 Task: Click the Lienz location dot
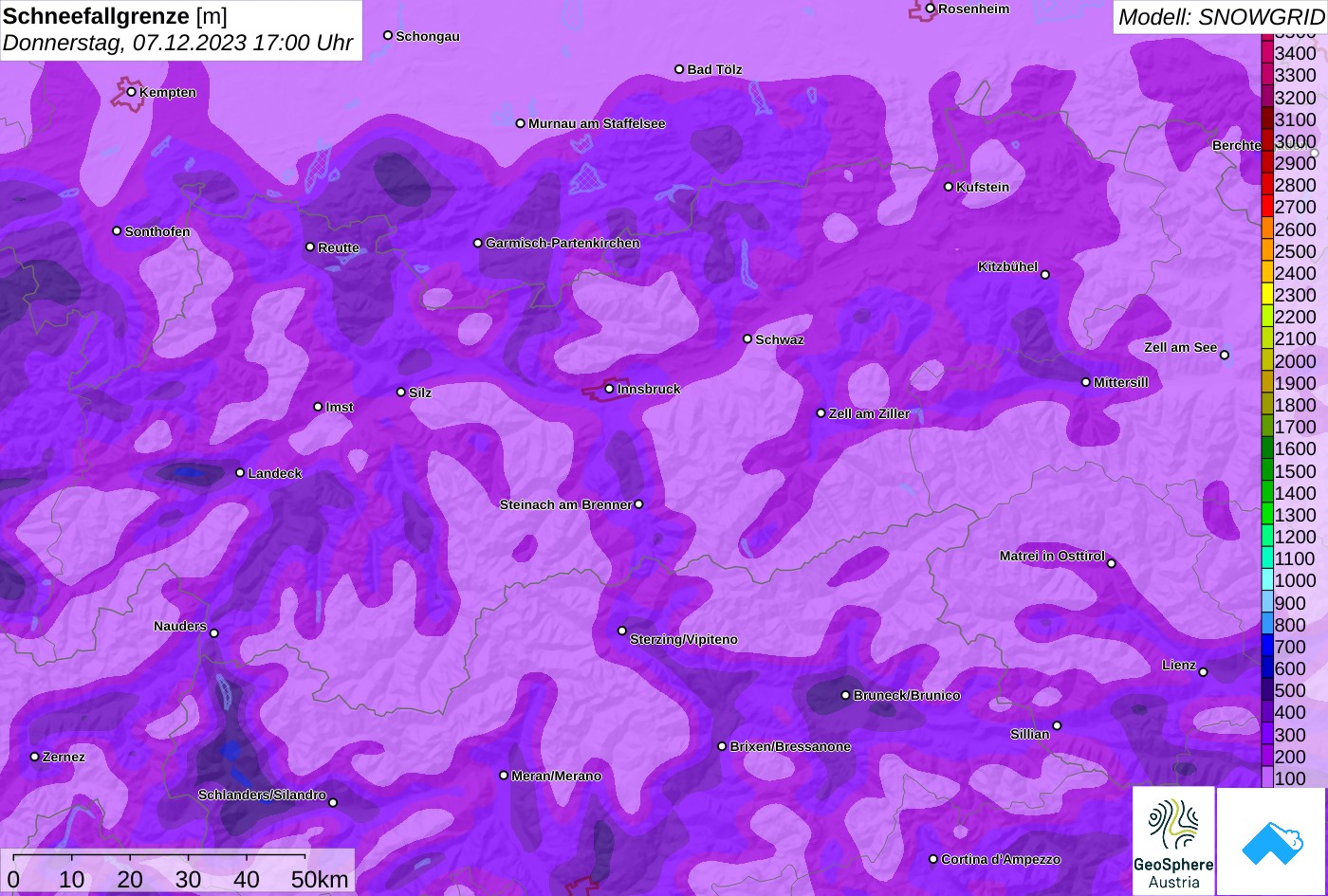[1203, 672]
